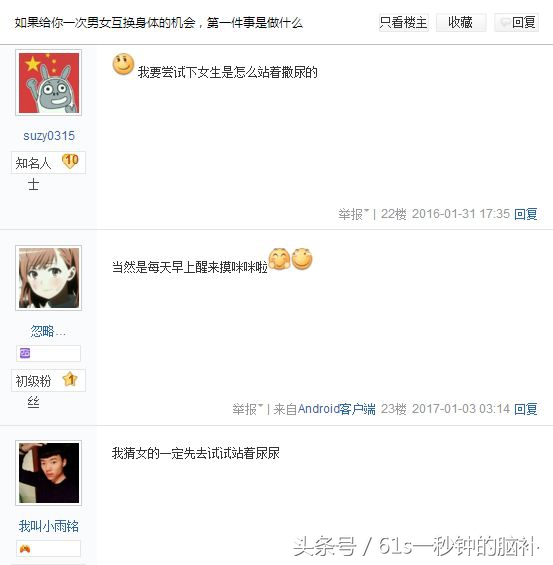
Task: Click the 回复 link on 23楼
Action: [x=526, y=409]
